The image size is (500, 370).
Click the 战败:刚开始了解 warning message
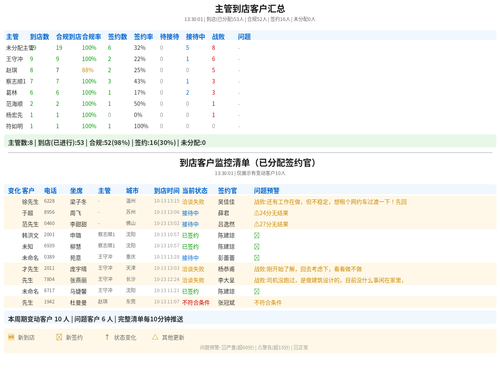pyautogui.click(x=308, y=269)
